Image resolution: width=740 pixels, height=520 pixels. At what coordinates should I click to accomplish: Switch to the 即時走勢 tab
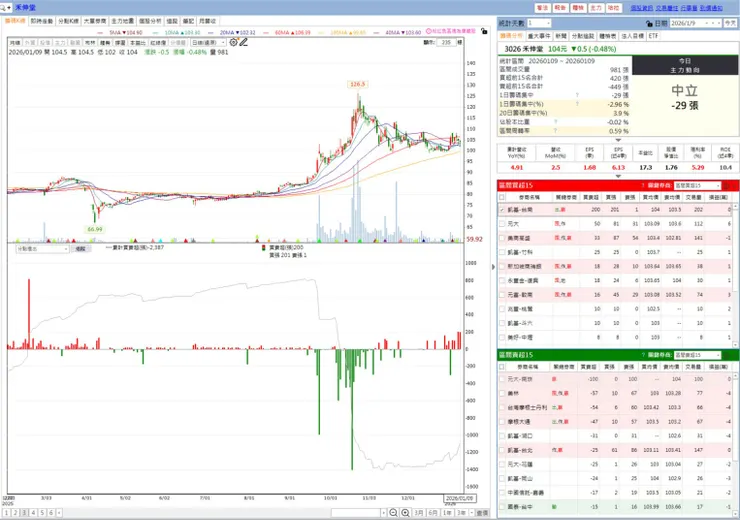click(x=42, y=21)
